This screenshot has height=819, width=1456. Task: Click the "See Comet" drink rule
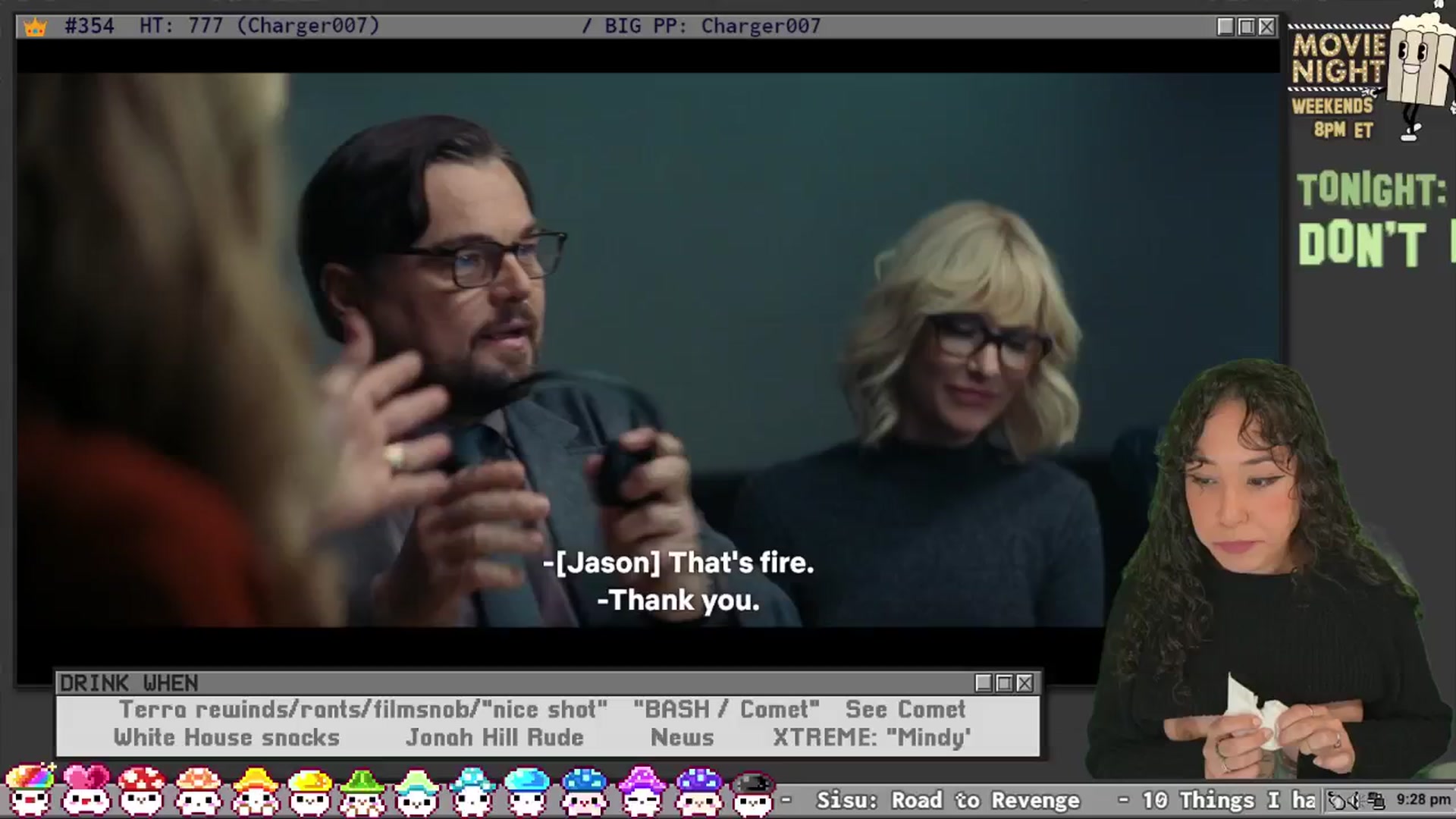point(905,710)
